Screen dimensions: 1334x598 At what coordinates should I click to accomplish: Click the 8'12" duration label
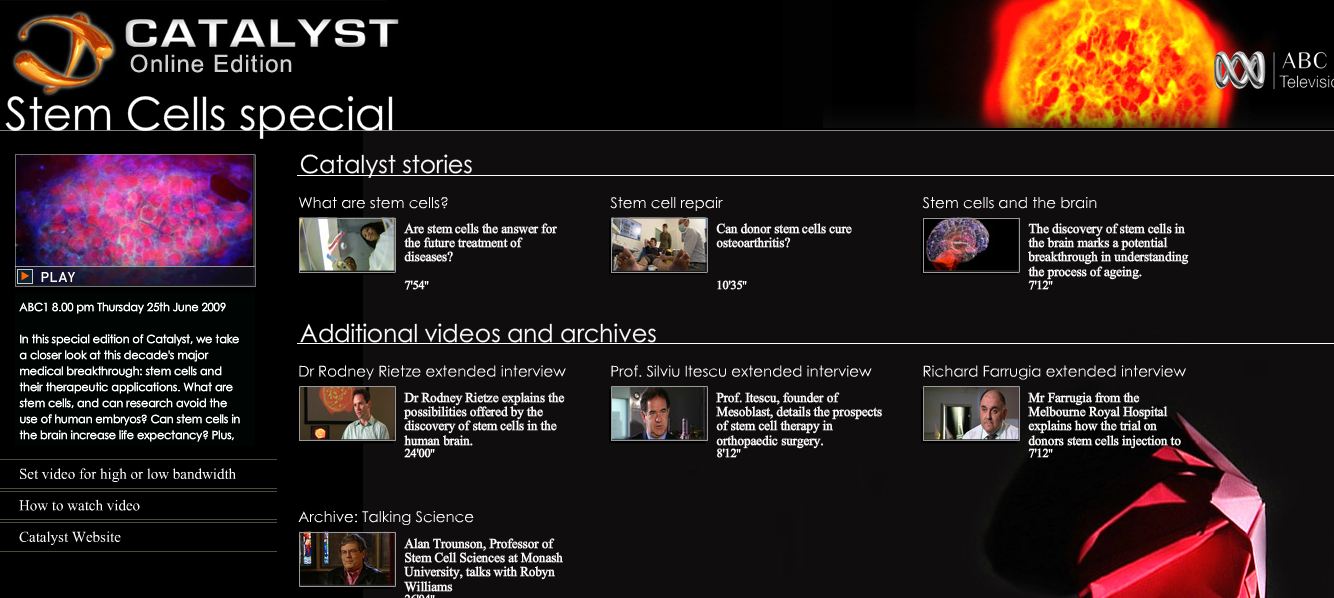pyautogui.click(x=731, y=453)
